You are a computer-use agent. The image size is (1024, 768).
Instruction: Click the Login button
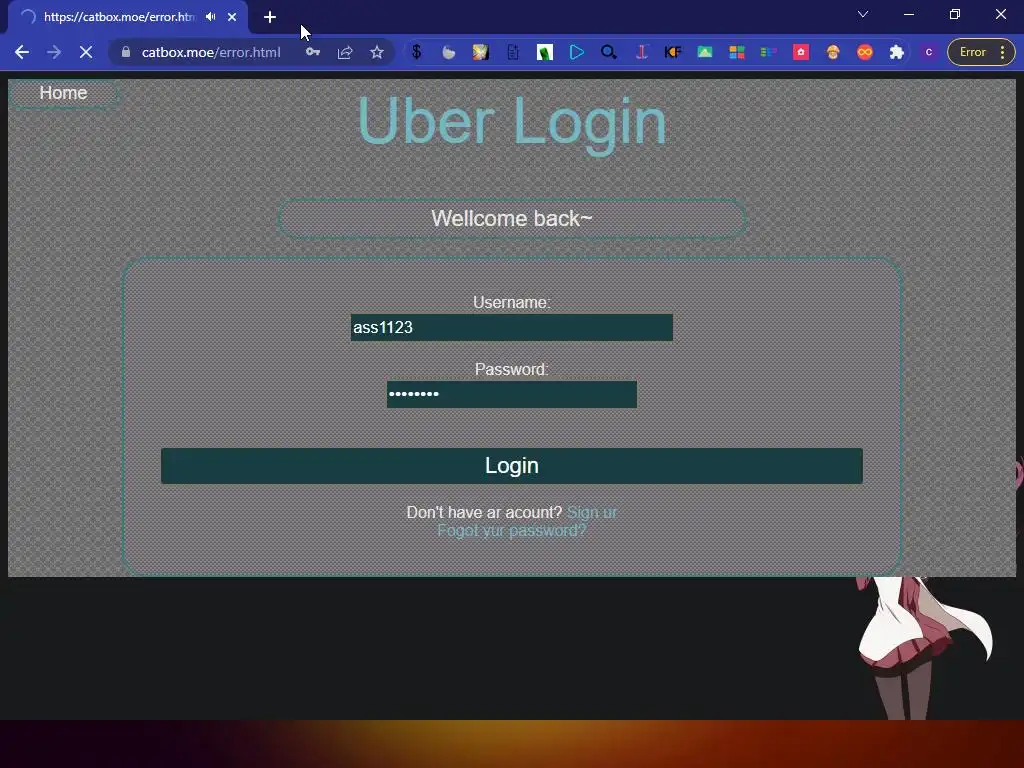point(511,466)
